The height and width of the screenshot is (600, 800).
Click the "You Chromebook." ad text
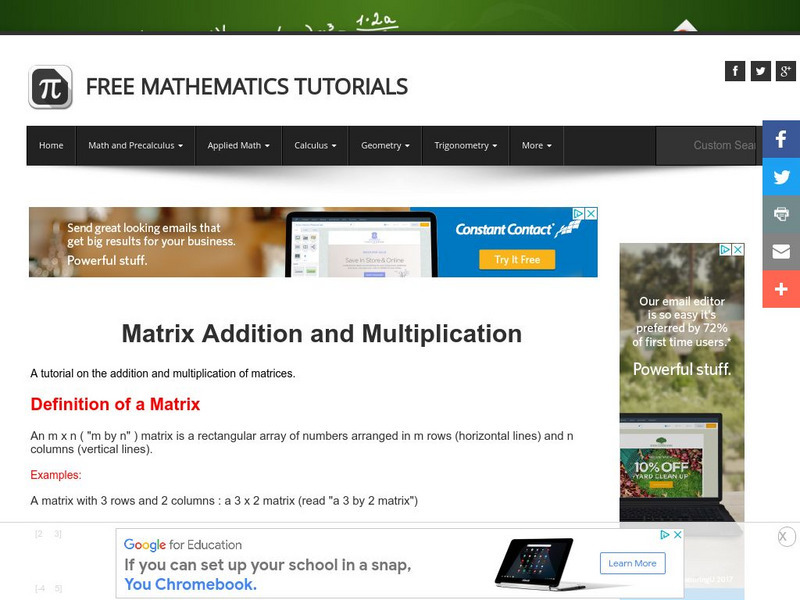click(190, 584)
